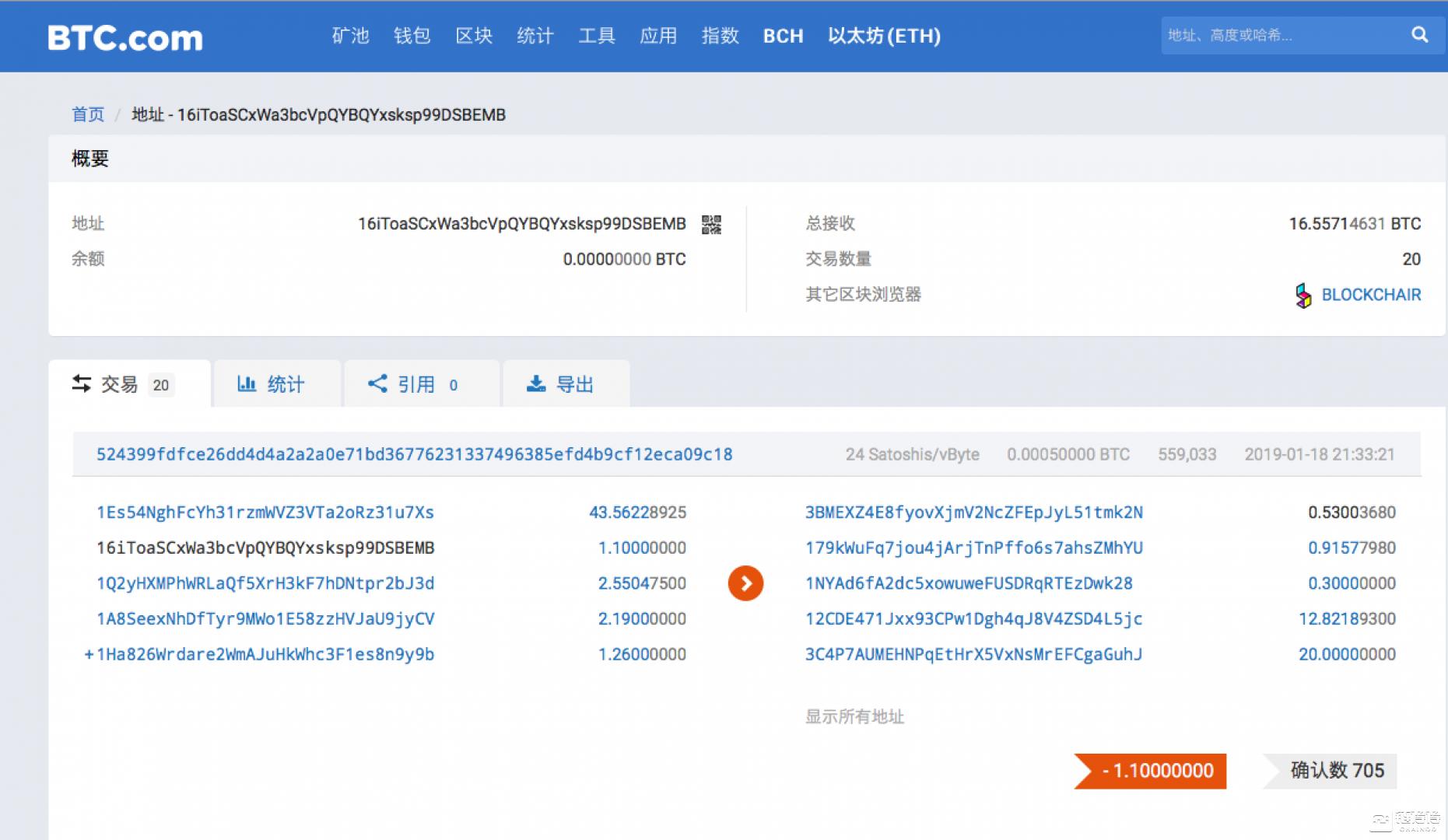This screenshot has height=840, width=1448.
Task: Open the 首页 breadcrumb link
Action: [x=87, y=114]
